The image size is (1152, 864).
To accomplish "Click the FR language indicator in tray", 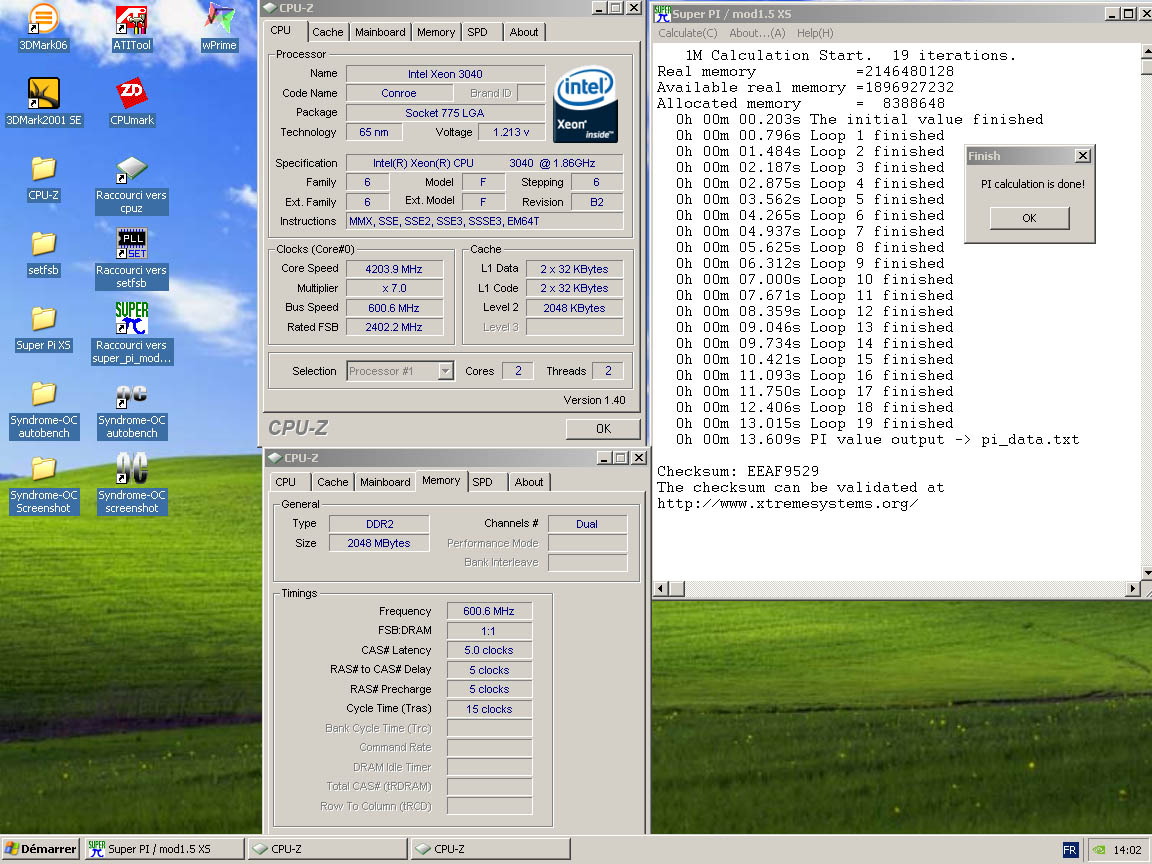I will [x=1070, y=849].
